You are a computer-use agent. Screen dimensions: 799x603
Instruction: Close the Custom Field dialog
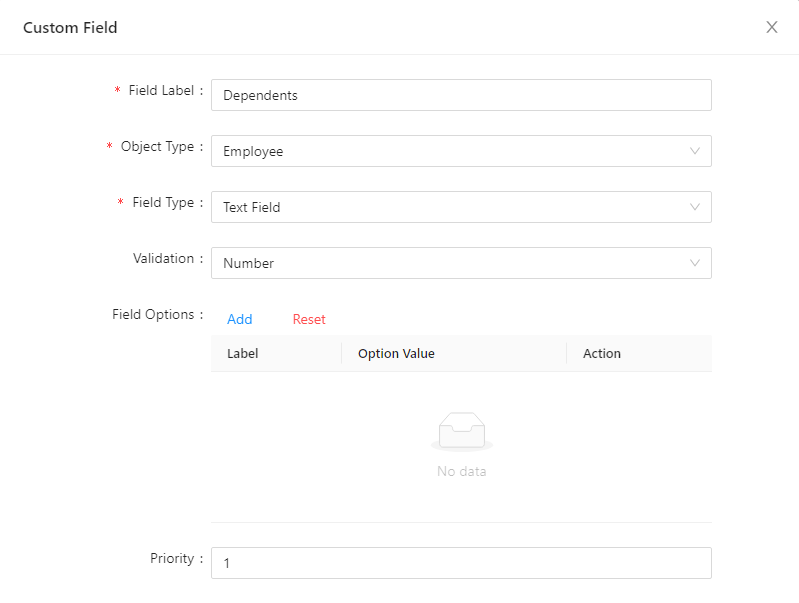coord(771,27)
